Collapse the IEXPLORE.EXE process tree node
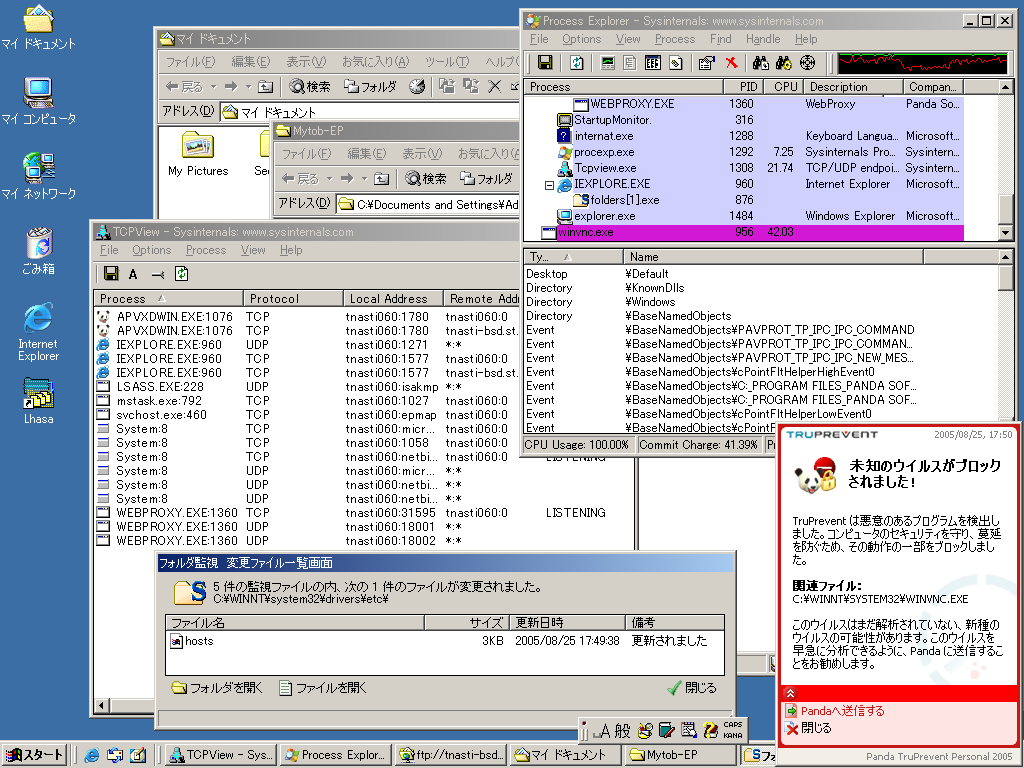Image resolution: width=1024 pixels, height=768 pixels. tap(549, 185)
